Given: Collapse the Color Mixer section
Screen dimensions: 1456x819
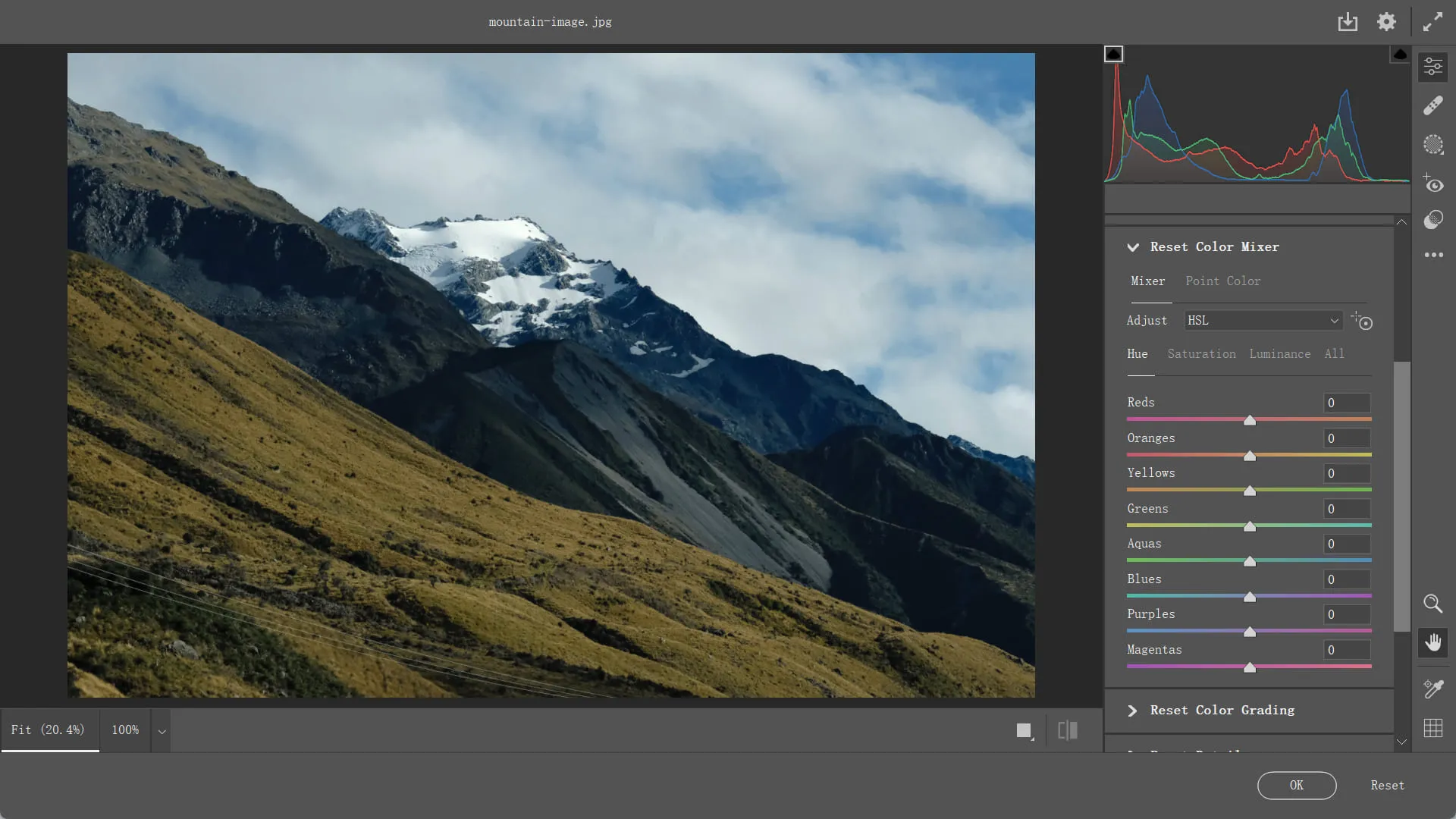Looking at the screenshot, I should pos(1133,247).
